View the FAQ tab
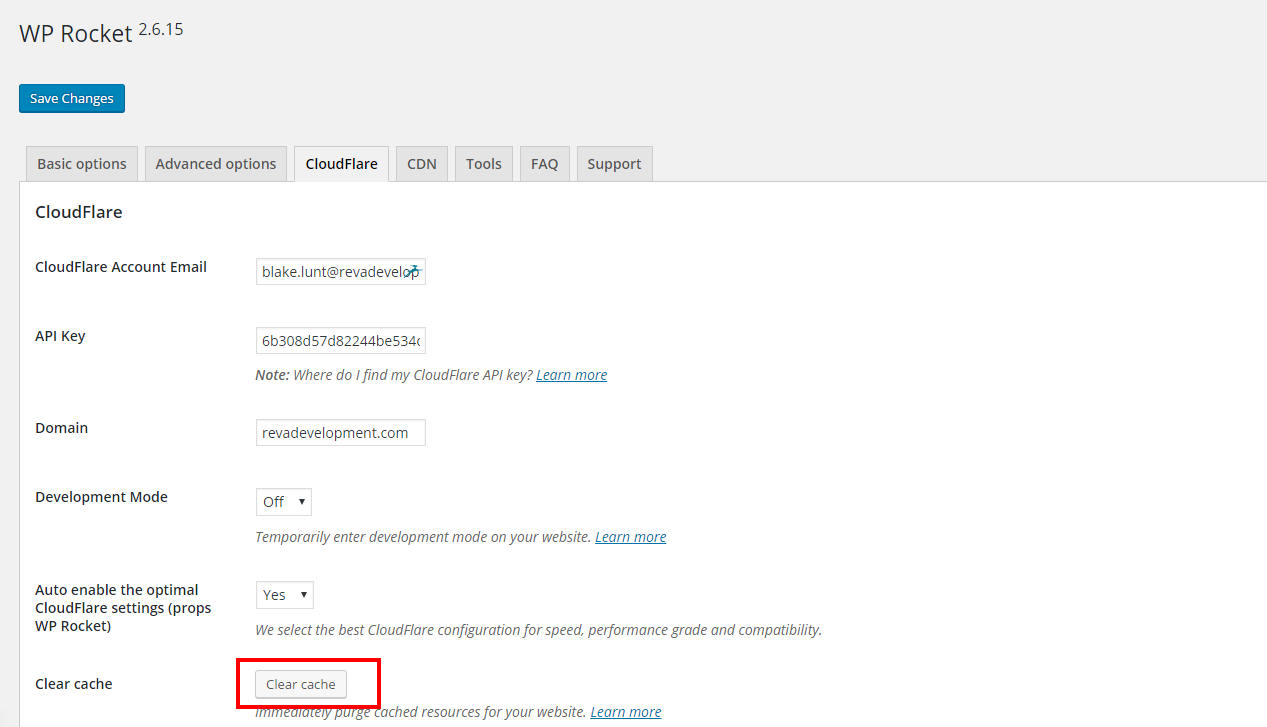Image resolution: width=1267 pixels, height=727 pixels. pyautogui.click(x=545, y=164)
